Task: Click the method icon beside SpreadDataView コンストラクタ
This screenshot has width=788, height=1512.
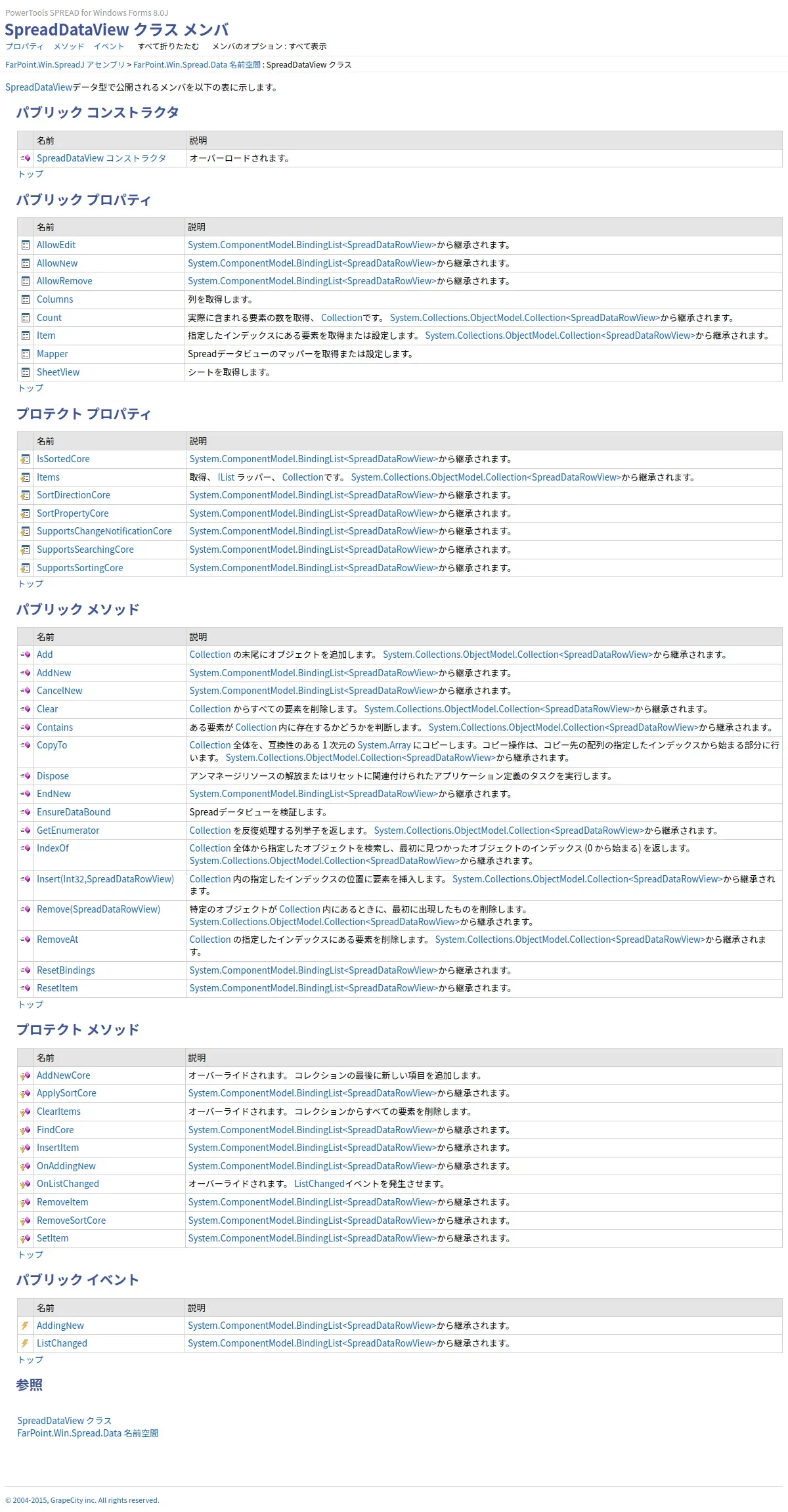Action: 26,158
